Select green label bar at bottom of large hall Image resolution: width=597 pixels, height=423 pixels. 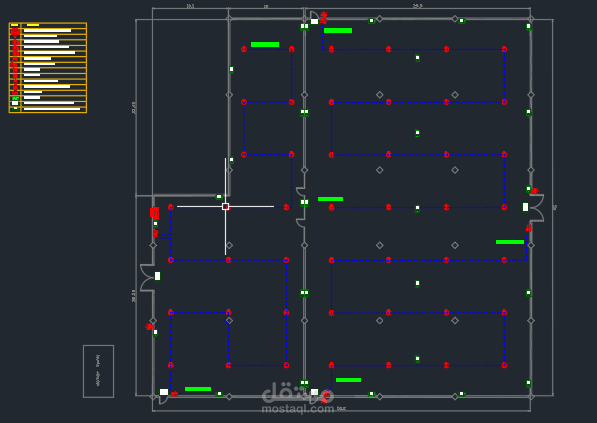348,380
